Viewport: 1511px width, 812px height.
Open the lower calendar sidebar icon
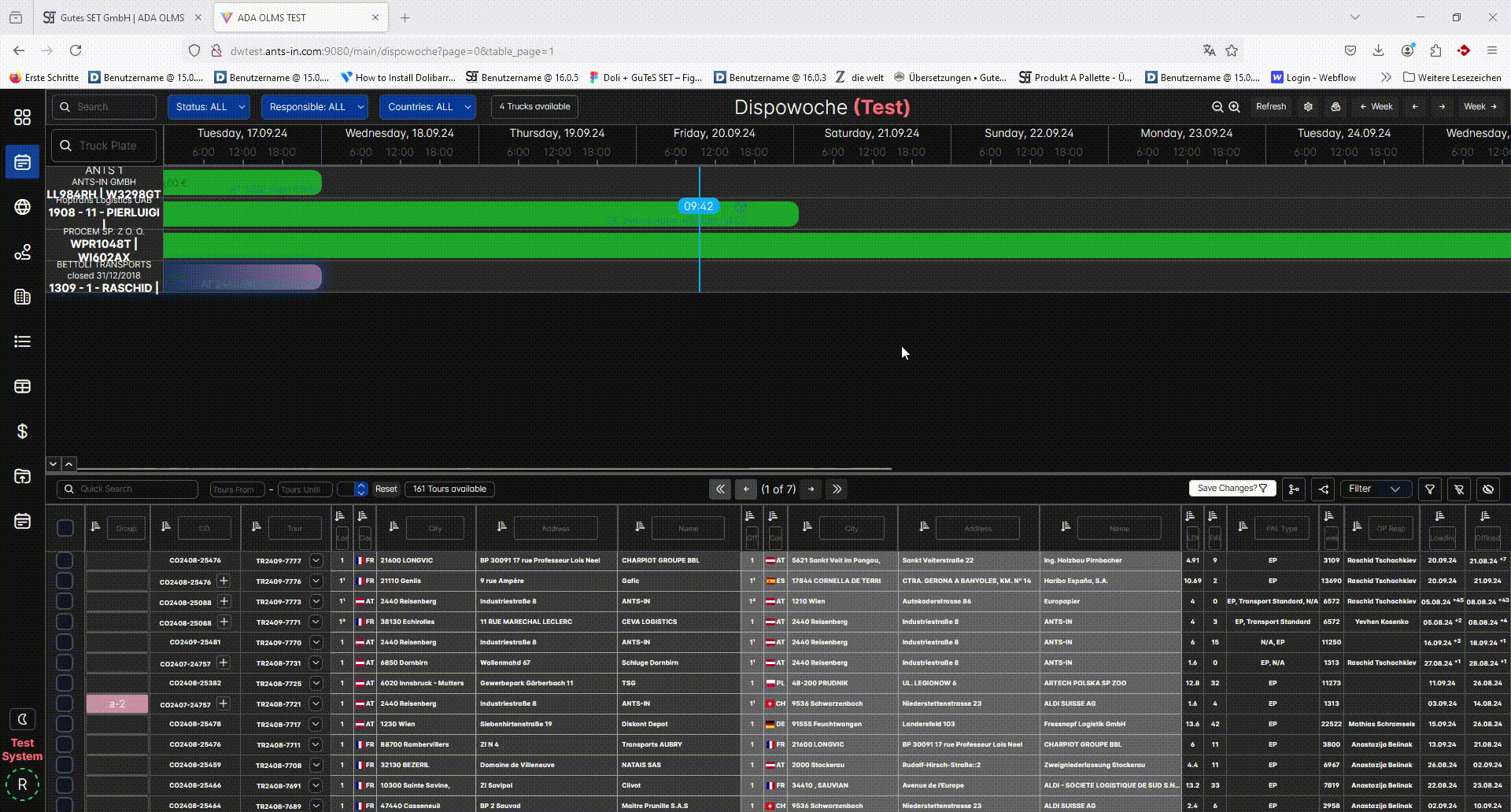coord(22,521)
